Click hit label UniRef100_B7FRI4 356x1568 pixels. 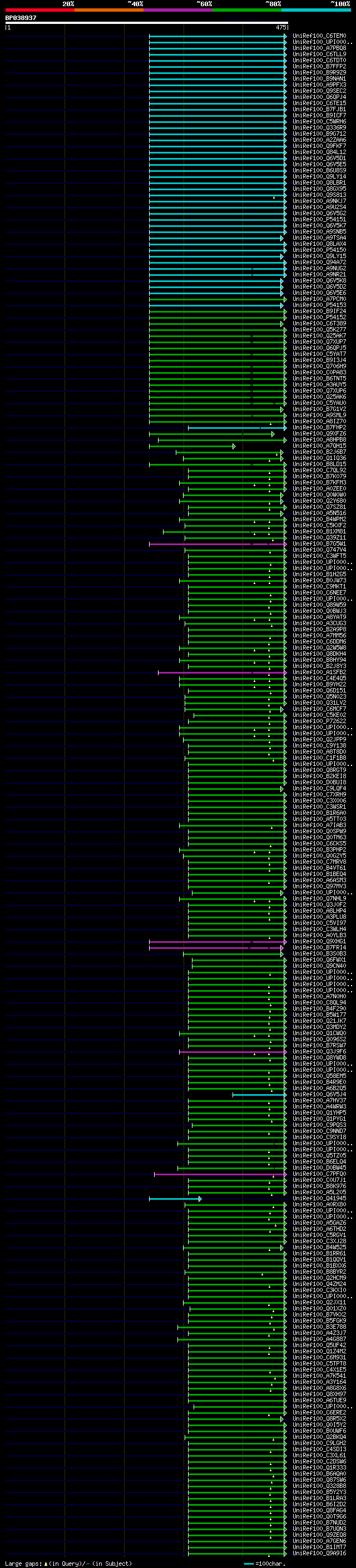319,948
